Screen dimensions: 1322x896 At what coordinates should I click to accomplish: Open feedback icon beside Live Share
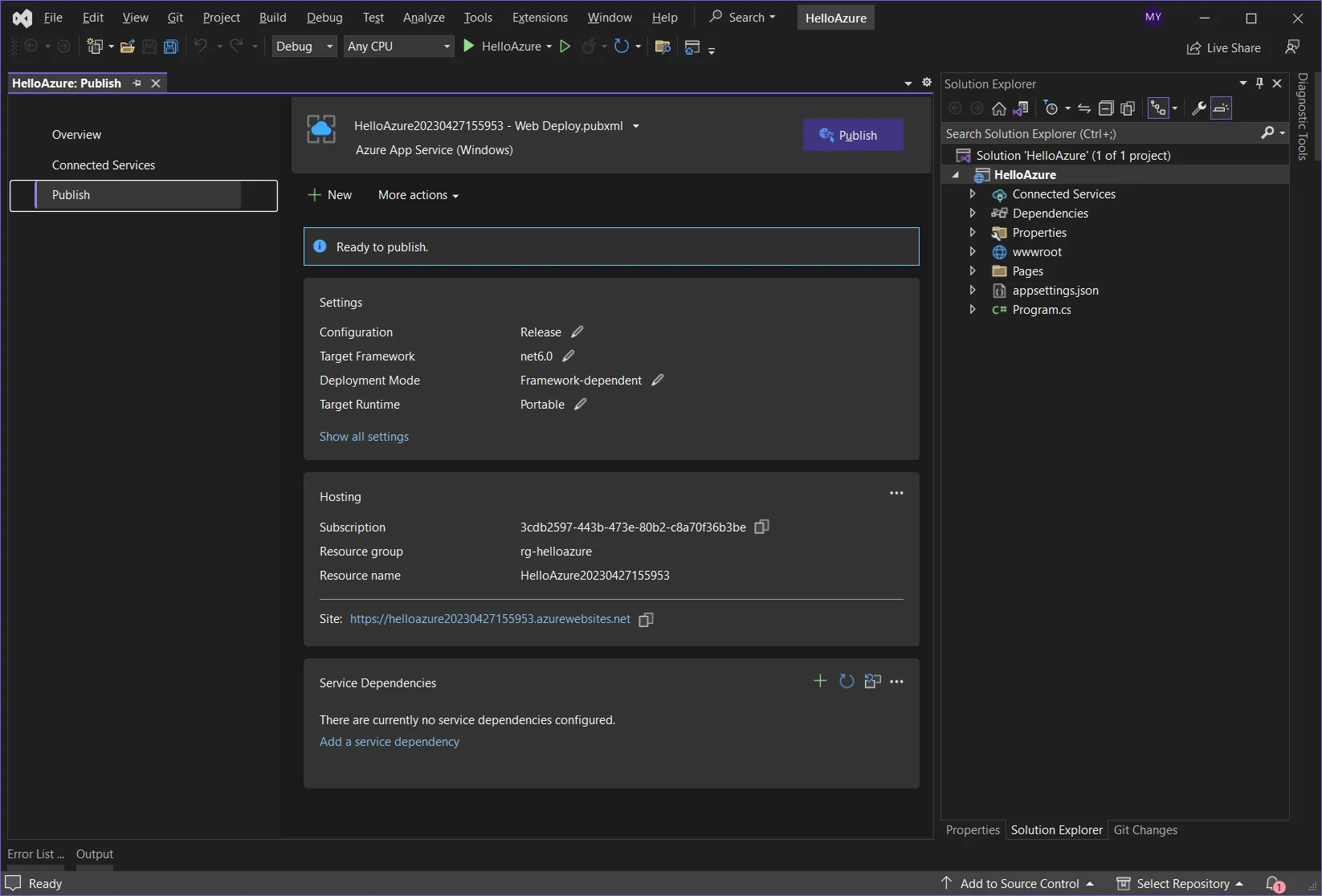pos(1292,47)
